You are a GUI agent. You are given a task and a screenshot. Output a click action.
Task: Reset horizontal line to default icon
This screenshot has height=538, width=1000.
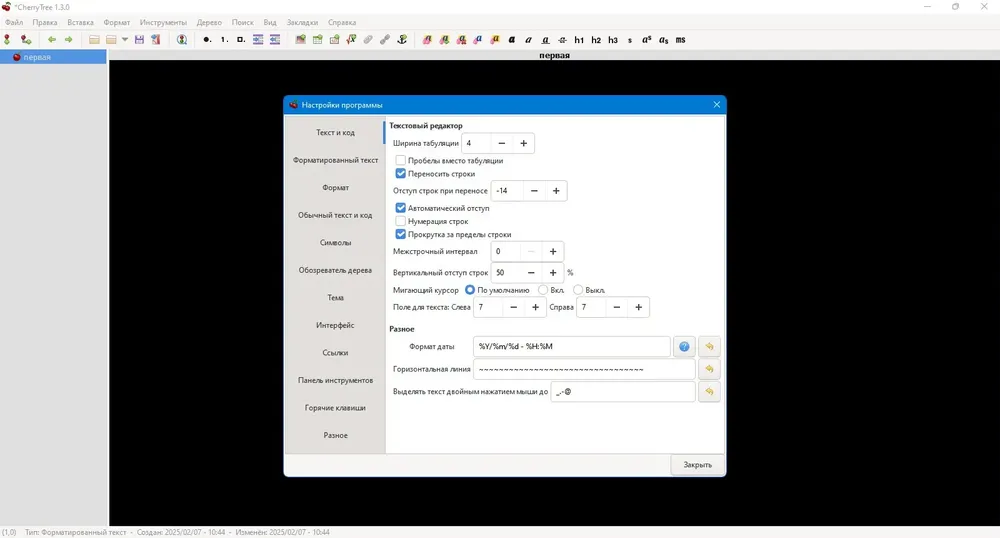[709, 369]
